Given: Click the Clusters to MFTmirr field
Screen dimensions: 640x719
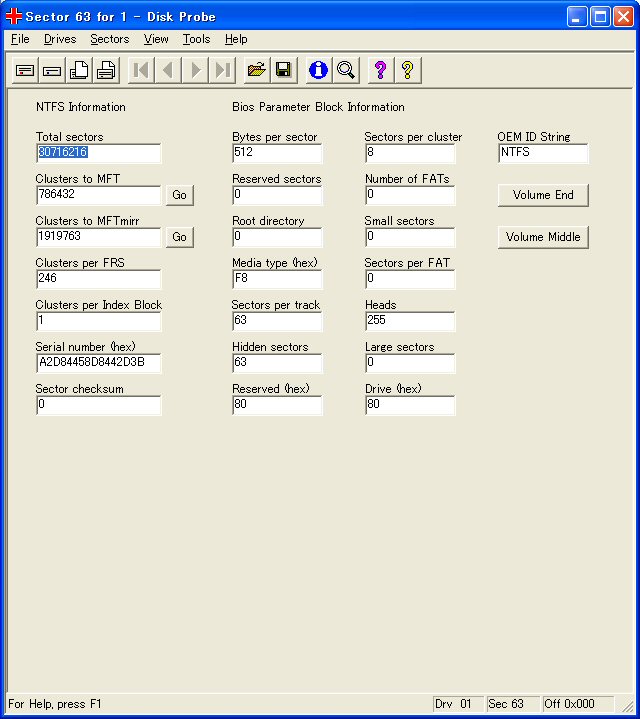Looking at the screenshot, I should click(99, 237).
